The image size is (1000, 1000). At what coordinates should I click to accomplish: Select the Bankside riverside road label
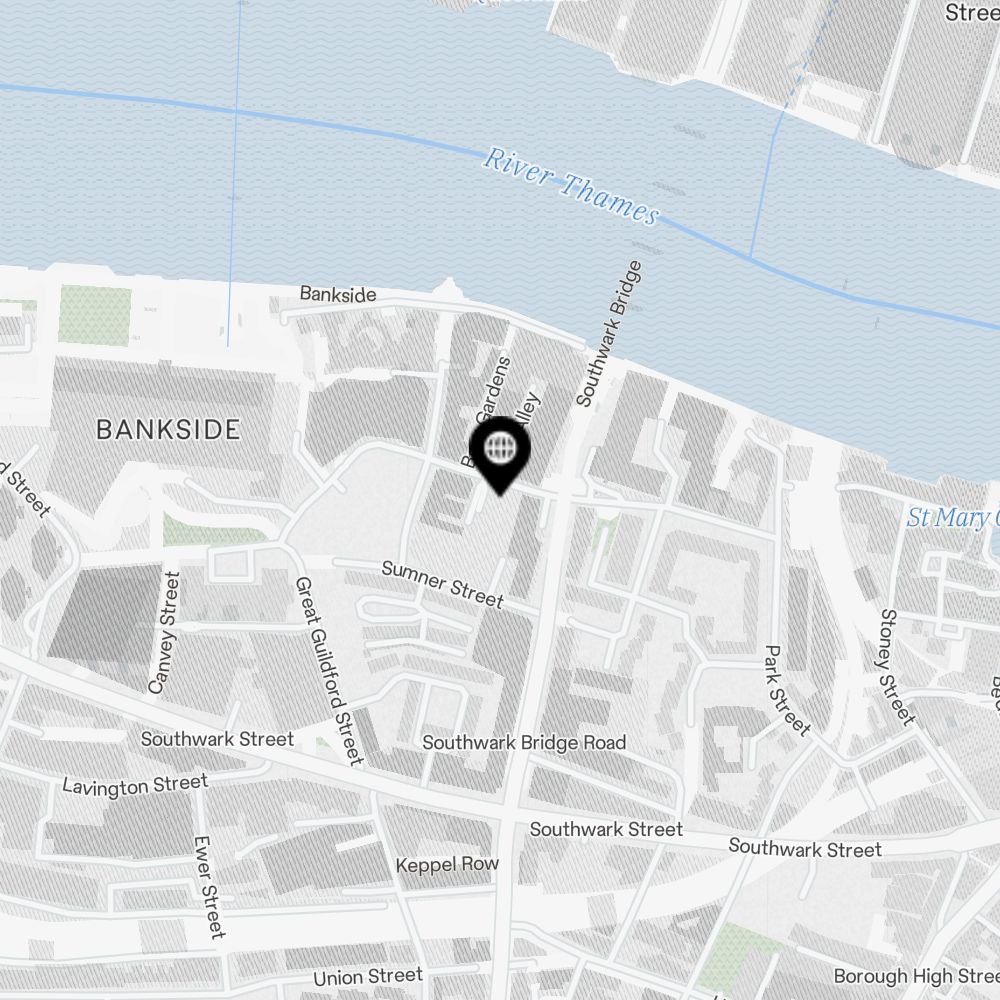(x=338, y=294)
